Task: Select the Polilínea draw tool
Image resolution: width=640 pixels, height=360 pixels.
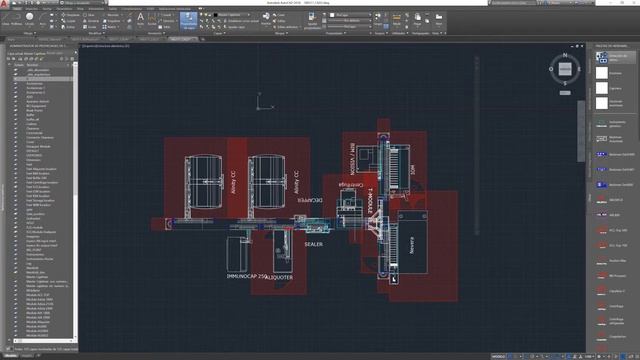Action: coord(17,19)
